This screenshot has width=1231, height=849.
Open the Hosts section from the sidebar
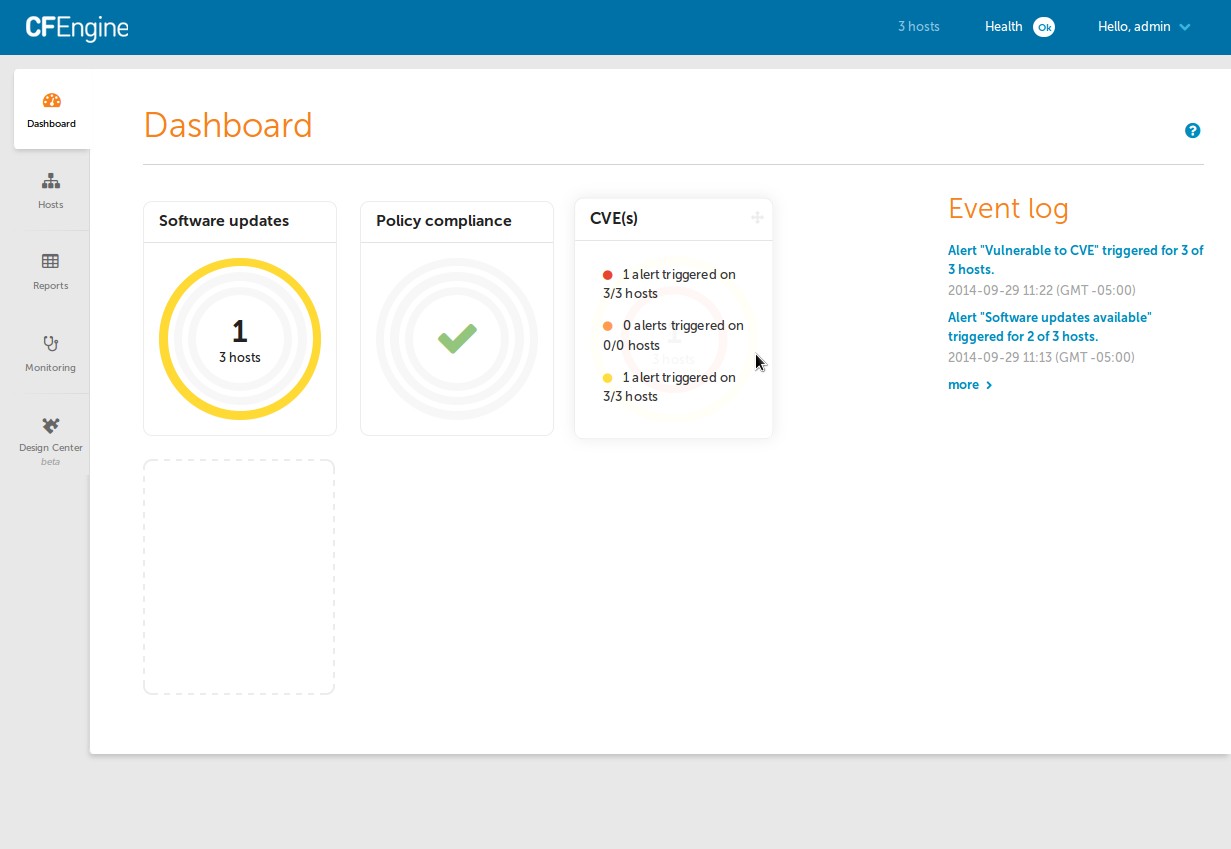[50, 192]
